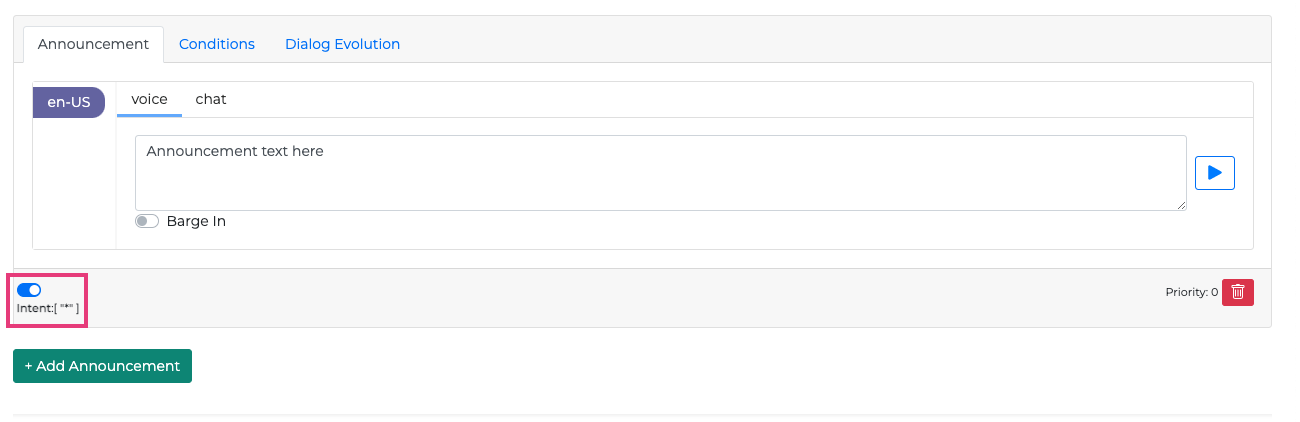The image size is (1300, 422).
Task: Focus the announcement text area
Action: 660,173
